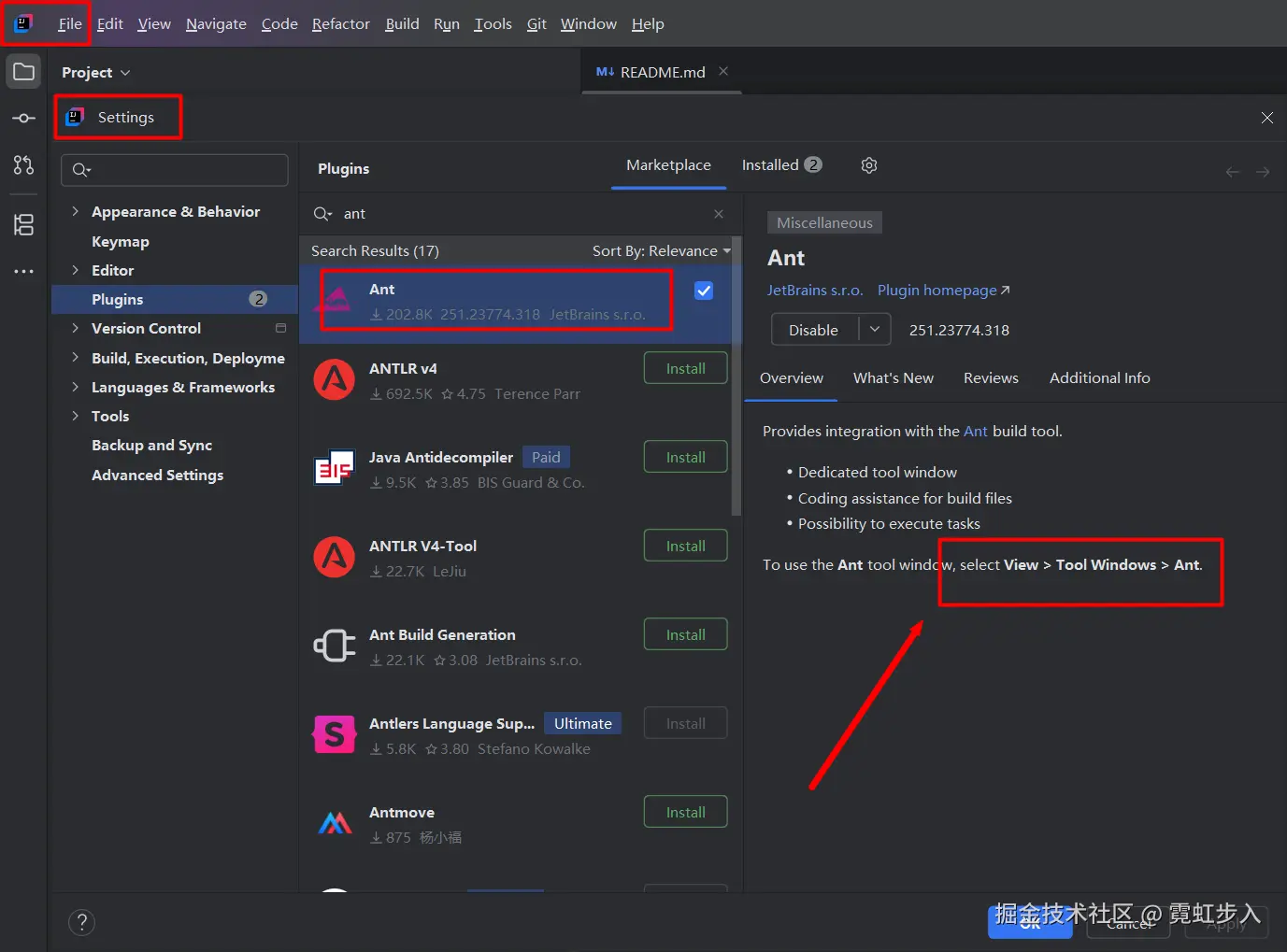Open the Sort By Relevance dropdown
This screenshot has width=1287, height=952.
tap(662, 250)
